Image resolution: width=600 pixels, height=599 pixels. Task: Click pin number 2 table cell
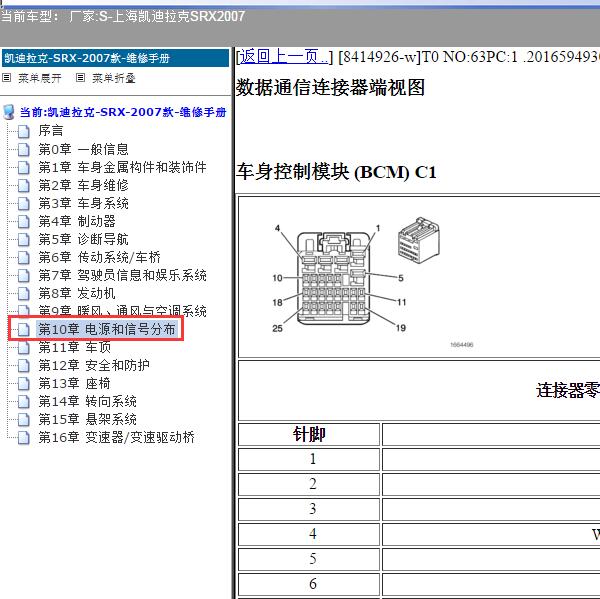click(309, 485)
